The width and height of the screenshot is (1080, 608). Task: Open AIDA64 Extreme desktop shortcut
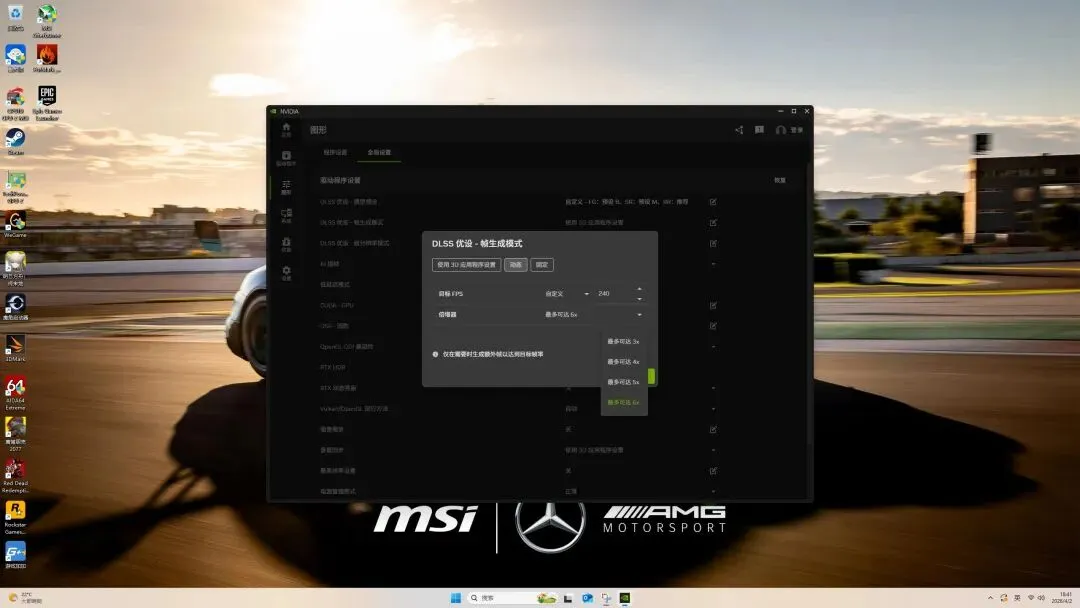(x=15, y=393)
